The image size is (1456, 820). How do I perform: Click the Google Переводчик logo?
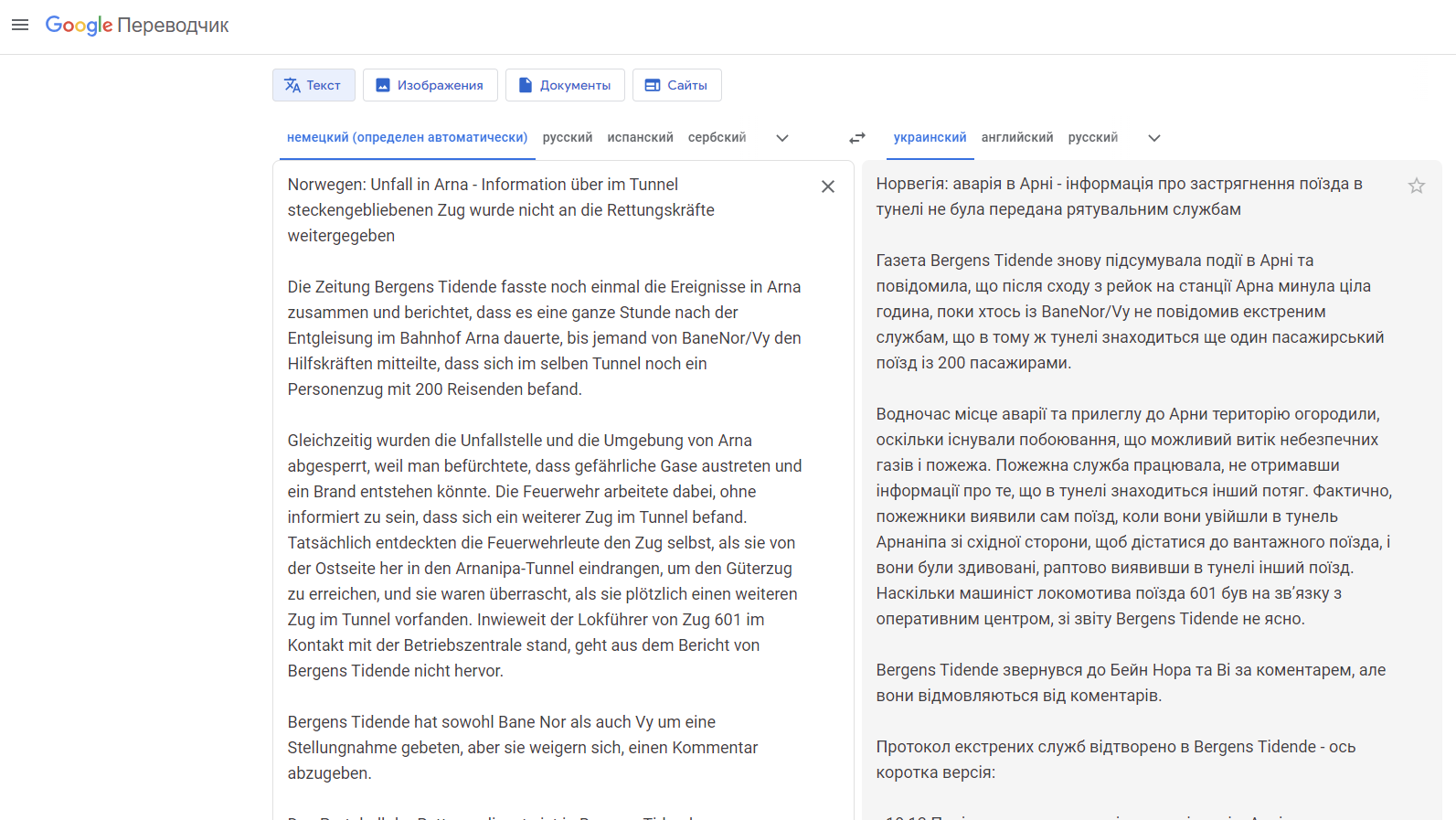137,26
